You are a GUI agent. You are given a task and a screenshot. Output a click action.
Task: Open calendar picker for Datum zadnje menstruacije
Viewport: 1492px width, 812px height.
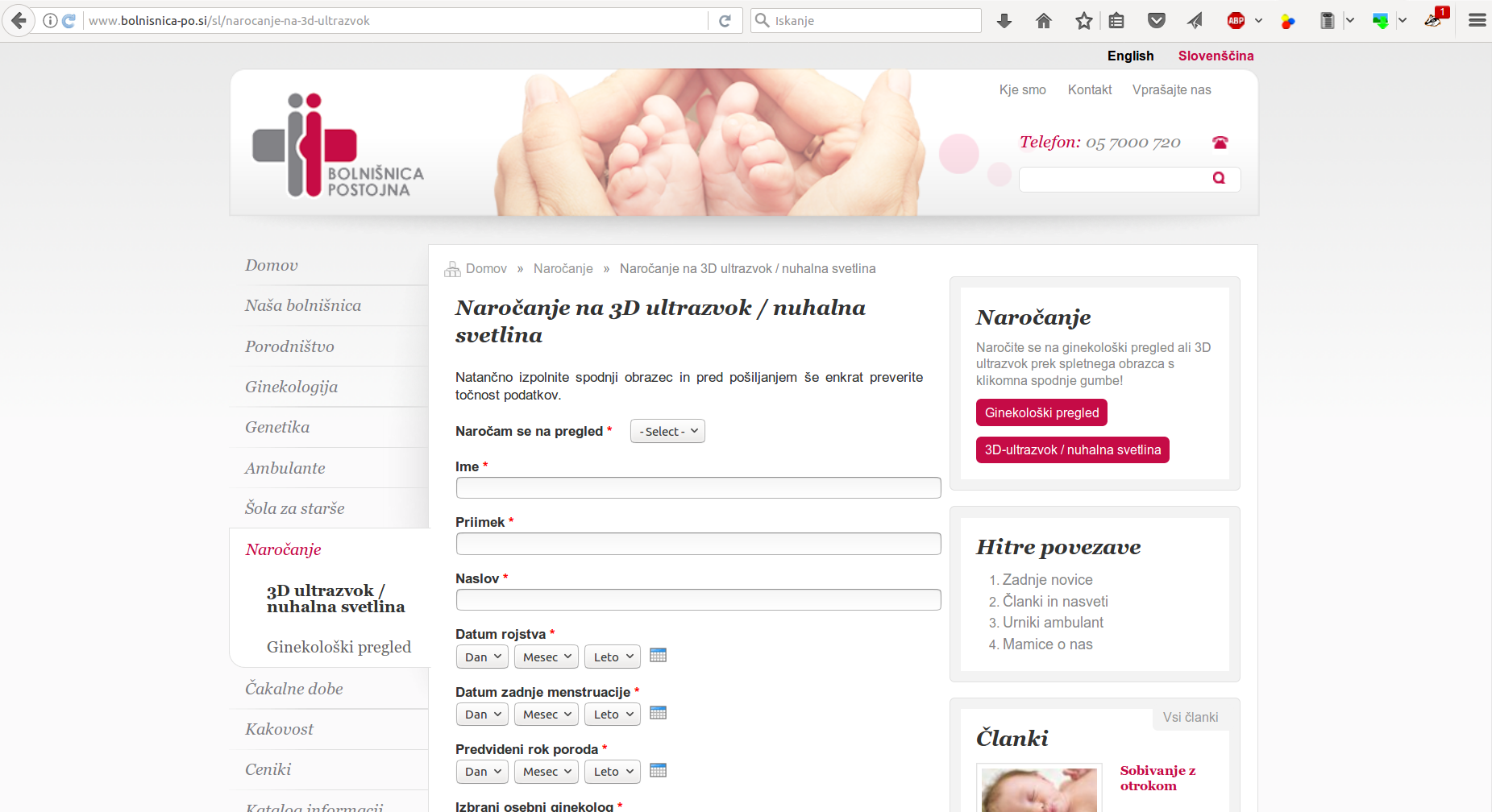[x=658, y=713]
